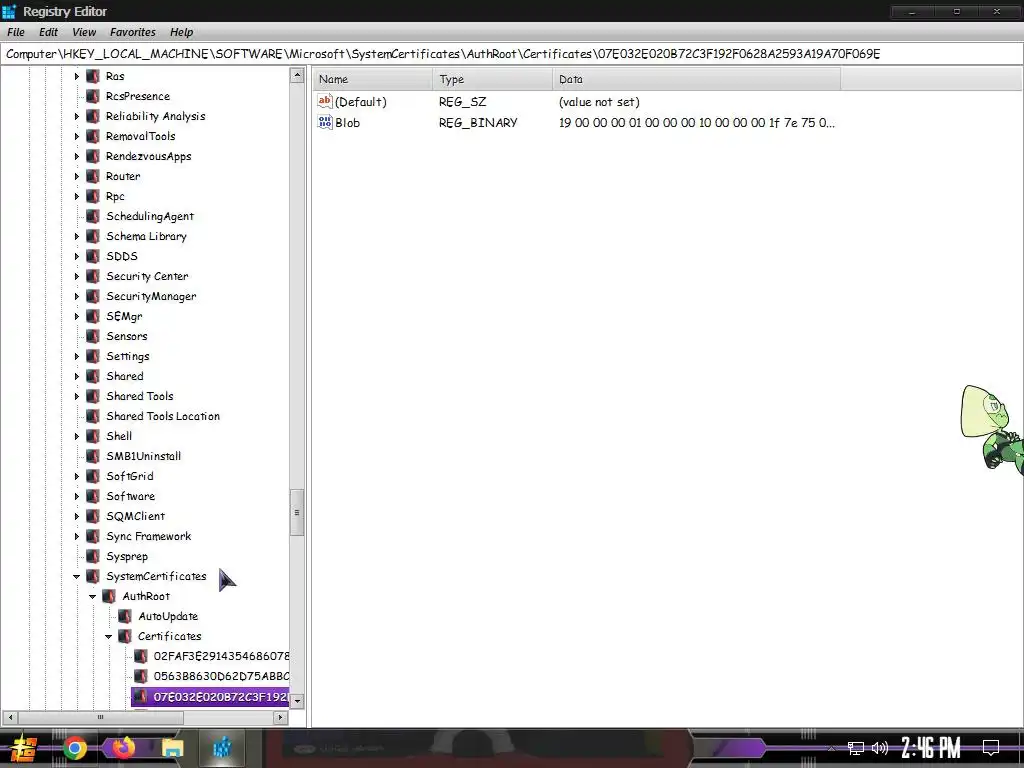Select the Sync Framework key
Screen dimensions: 1024x768
(149, 536)
